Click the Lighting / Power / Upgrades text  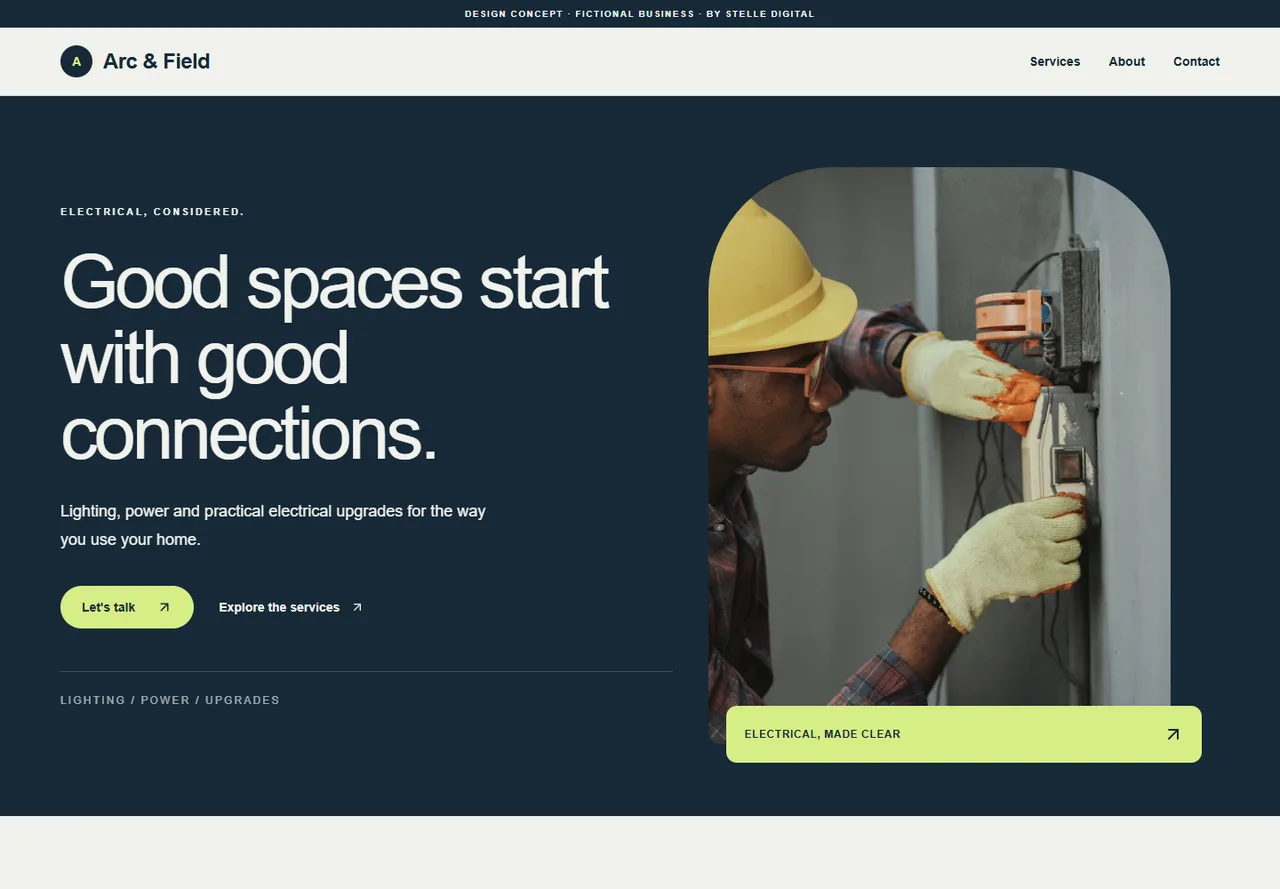pyautogui.click(x=170, y=700)
